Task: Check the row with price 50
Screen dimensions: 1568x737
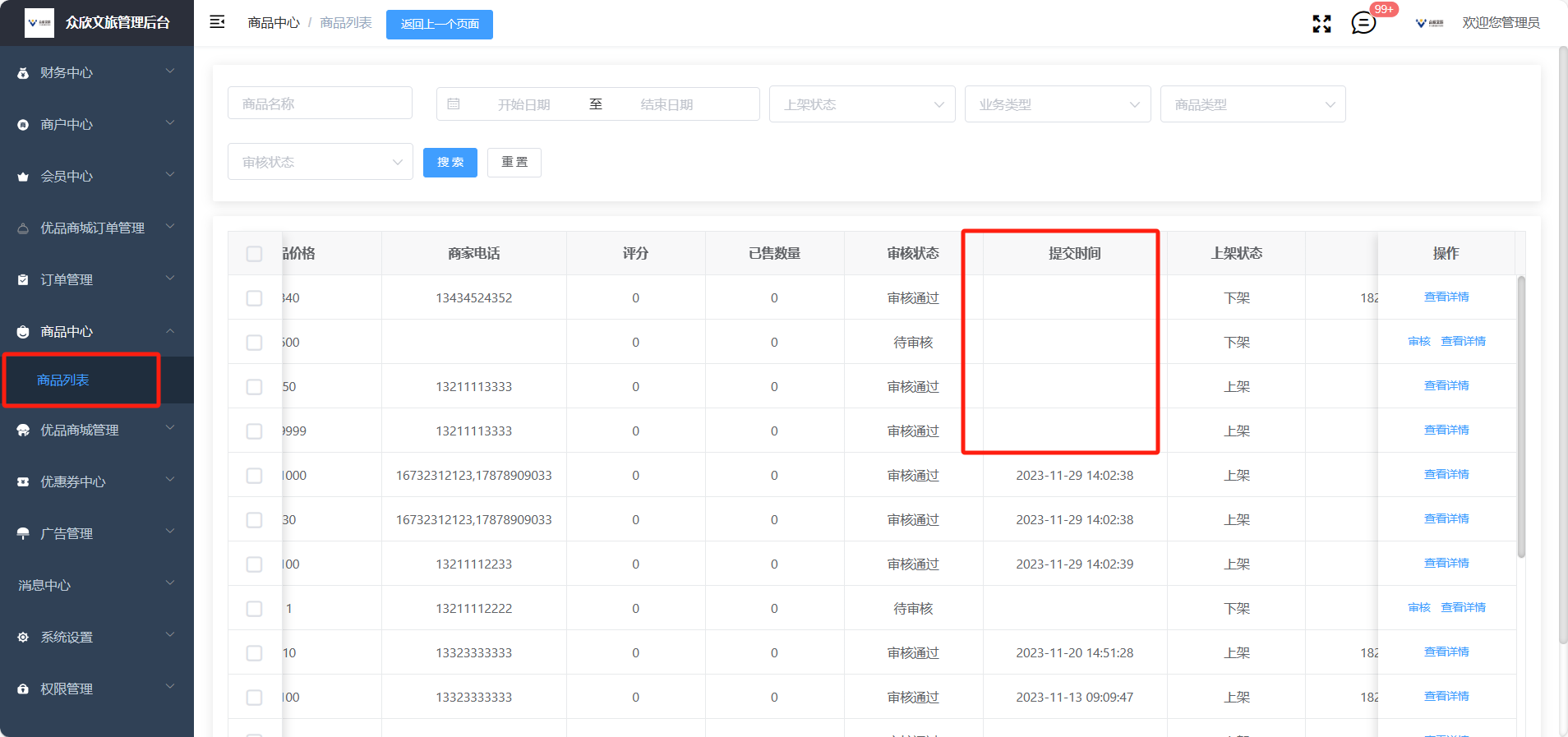Action: click(x=254, y=387)
